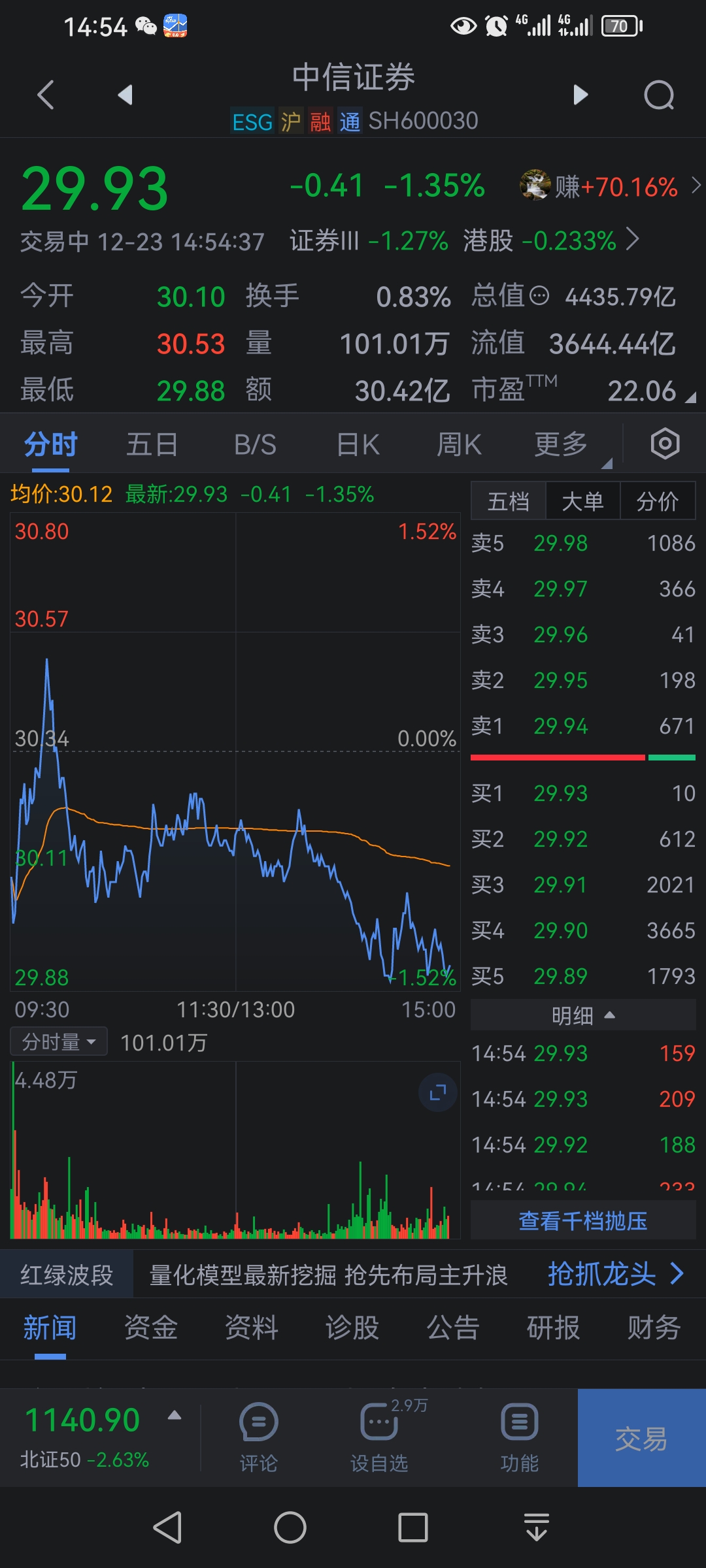Select 分价 price distribution tab
The image size is (706, 1568).
658,501
